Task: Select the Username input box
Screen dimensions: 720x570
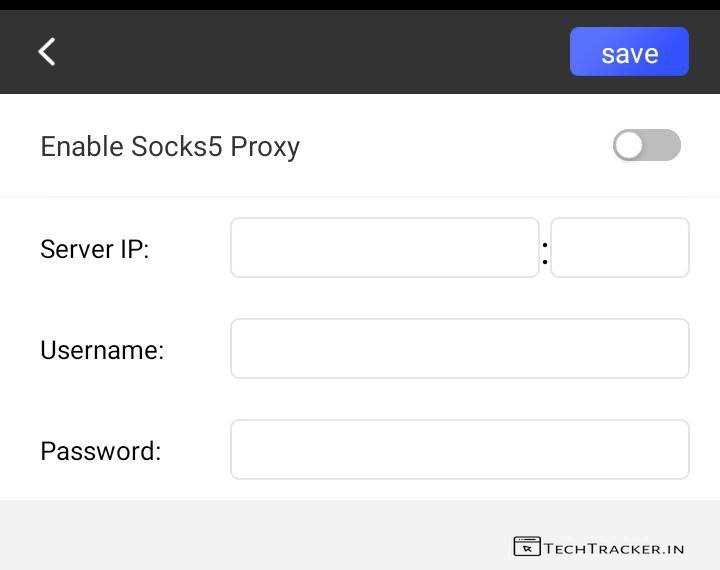Action: click(459, 349)
